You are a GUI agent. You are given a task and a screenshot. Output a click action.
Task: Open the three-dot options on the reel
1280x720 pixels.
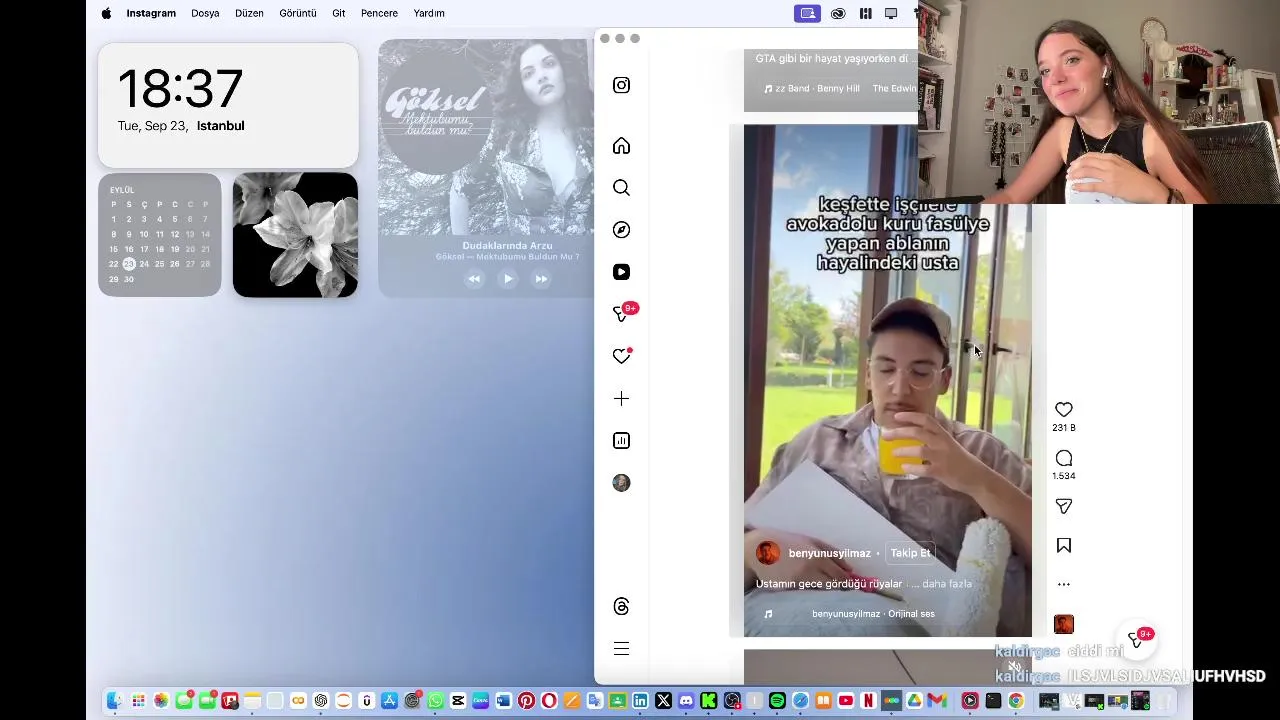click(x=1064, y=584)
